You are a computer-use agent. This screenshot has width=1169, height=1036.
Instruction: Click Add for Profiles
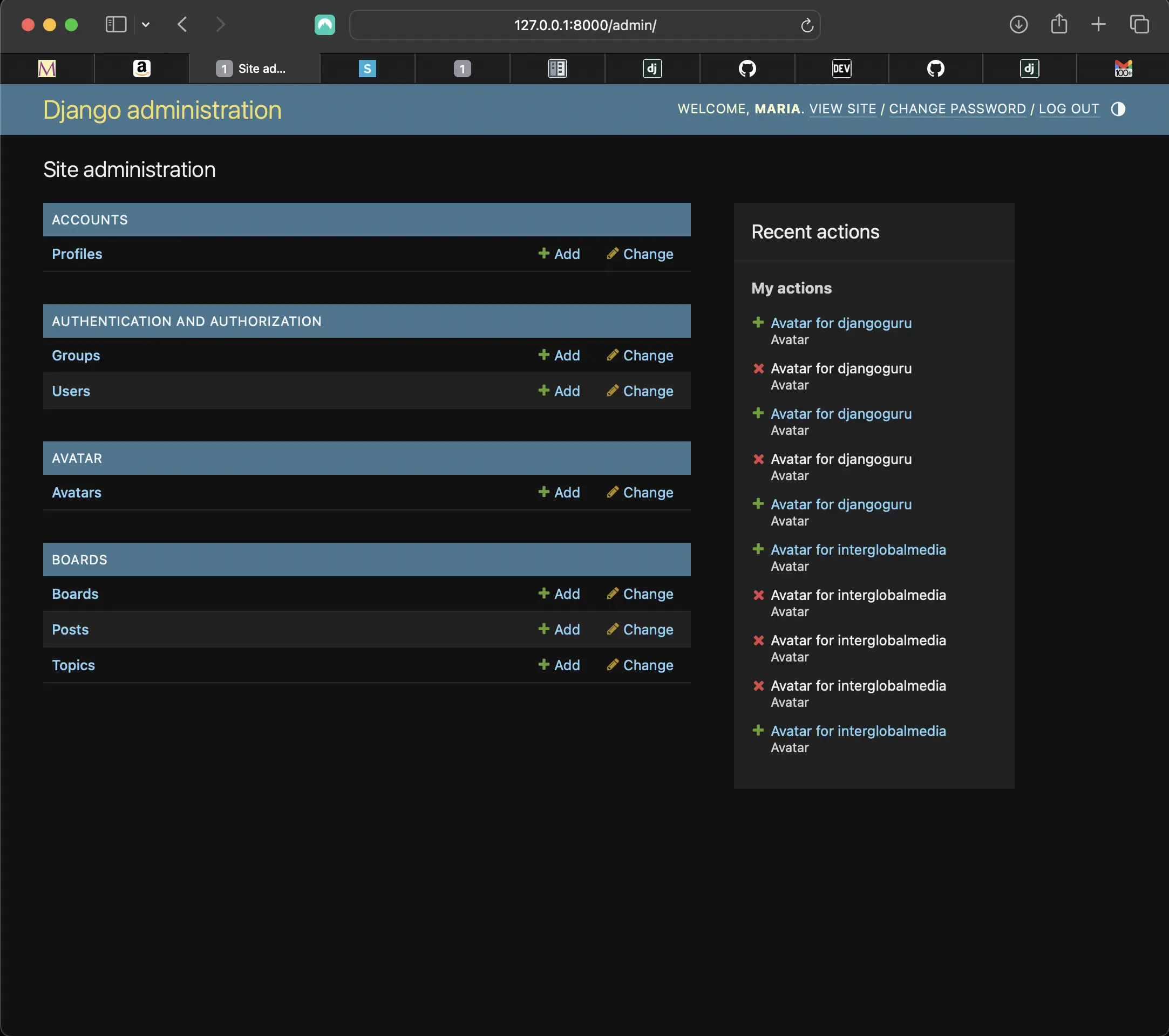559,254
